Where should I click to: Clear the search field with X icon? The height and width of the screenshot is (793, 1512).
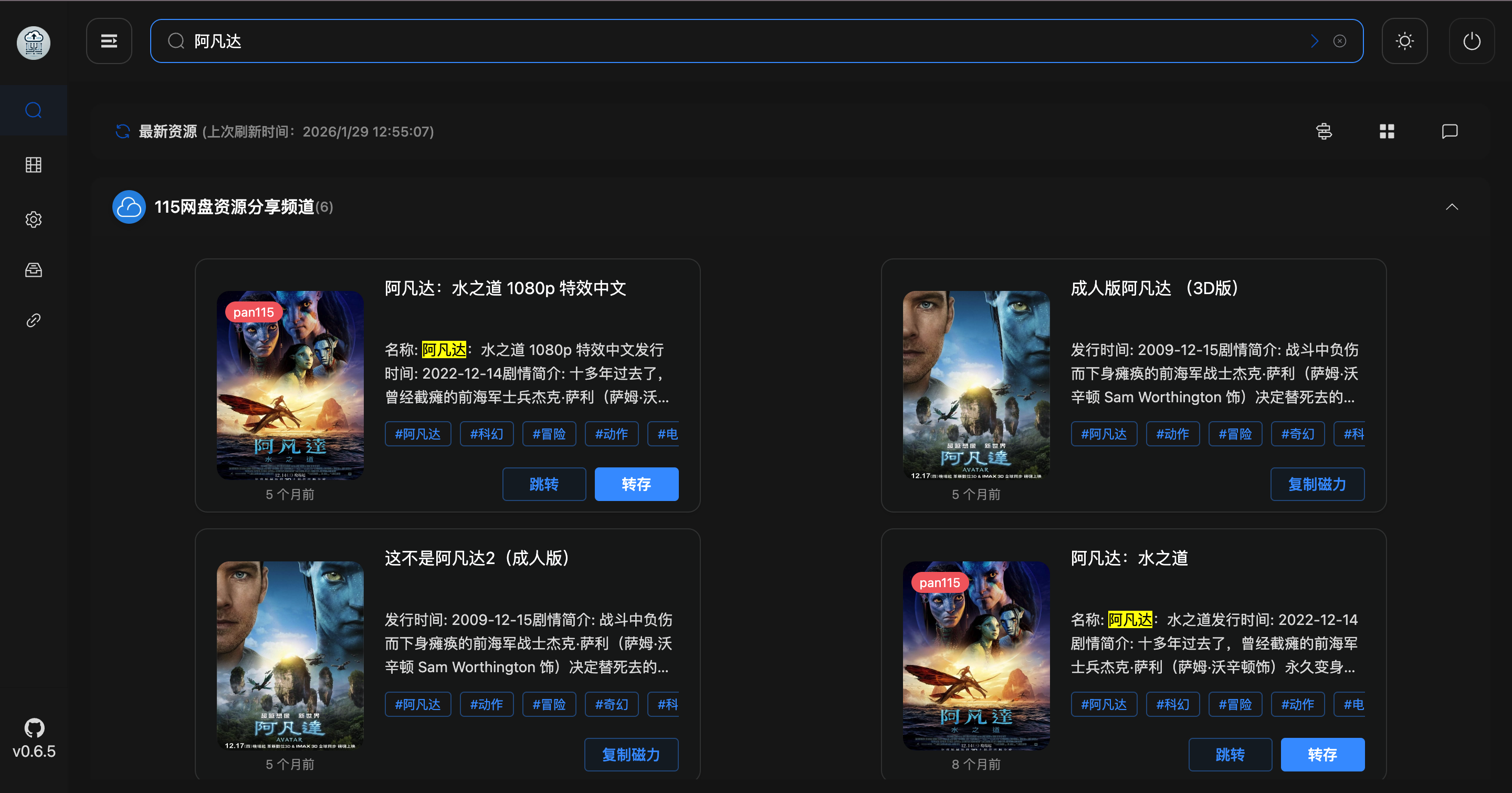[1339, 41]
